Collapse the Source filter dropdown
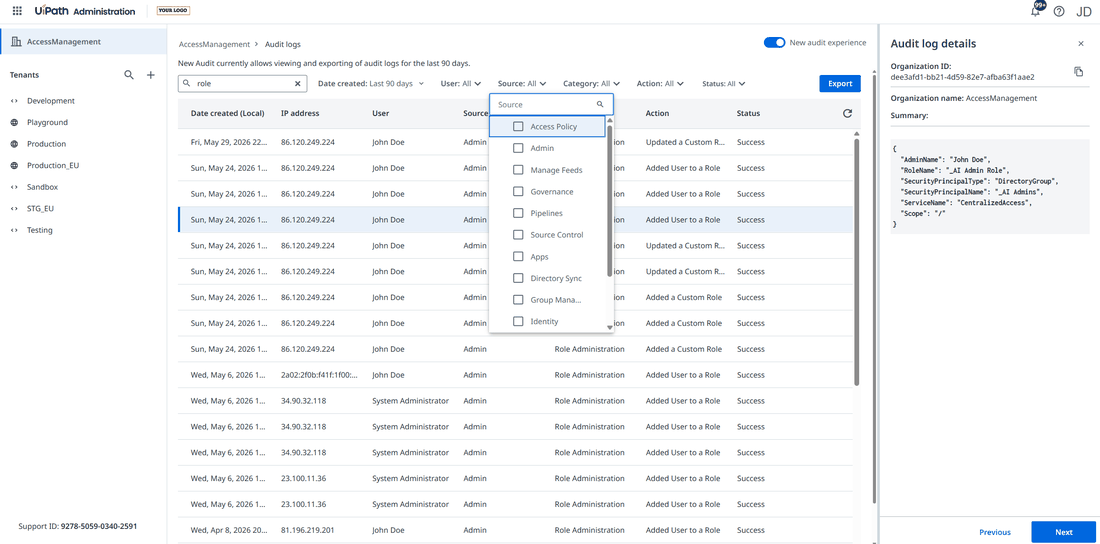Image resolution: width=1100 pixels, height=544 pixels. [x=522, y=84]
